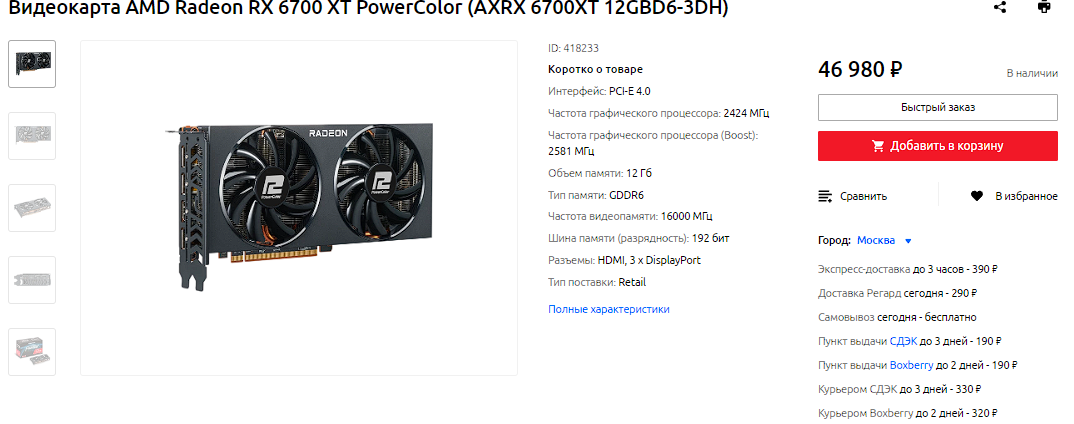Screen dimensions: 1074x424
Task: Click the main Radeon graphics card image
Action: pos(301,205)
